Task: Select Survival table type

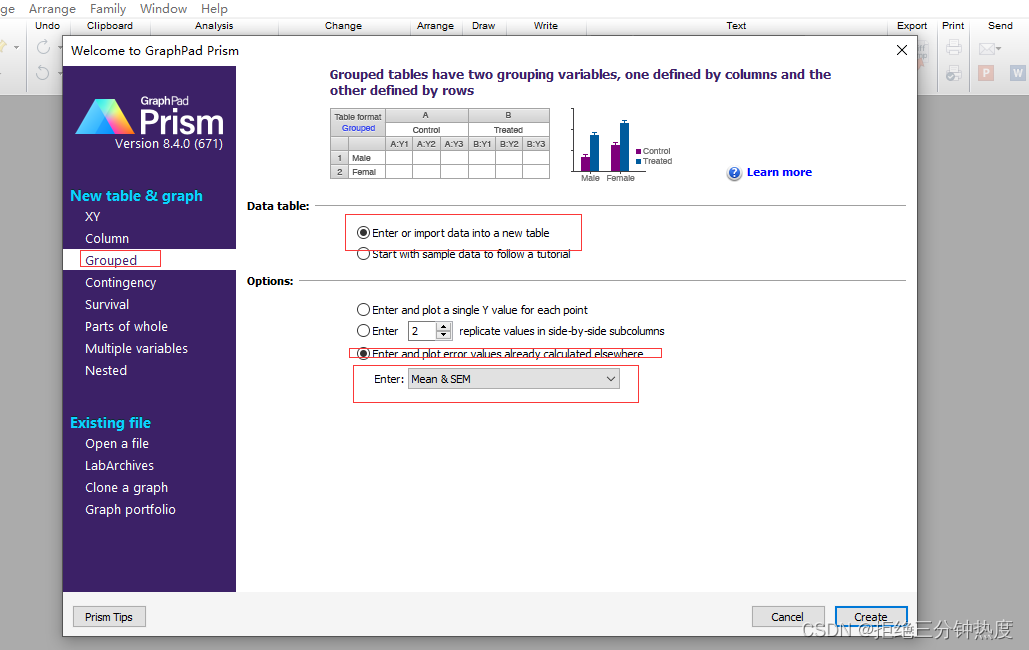Action: click(107, 305)
